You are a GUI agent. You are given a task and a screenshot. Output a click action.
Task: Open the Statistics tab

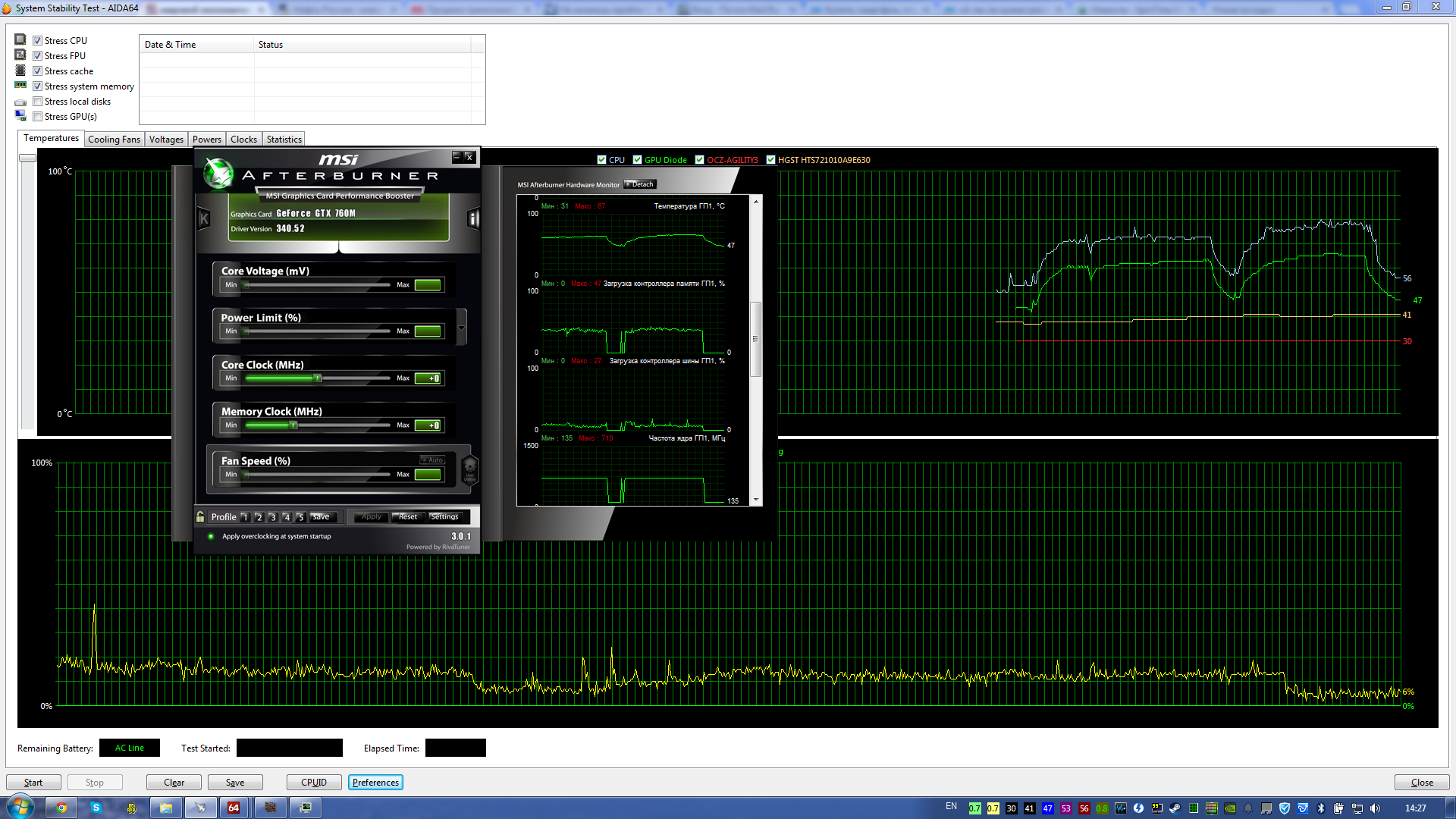click(284, 140)
